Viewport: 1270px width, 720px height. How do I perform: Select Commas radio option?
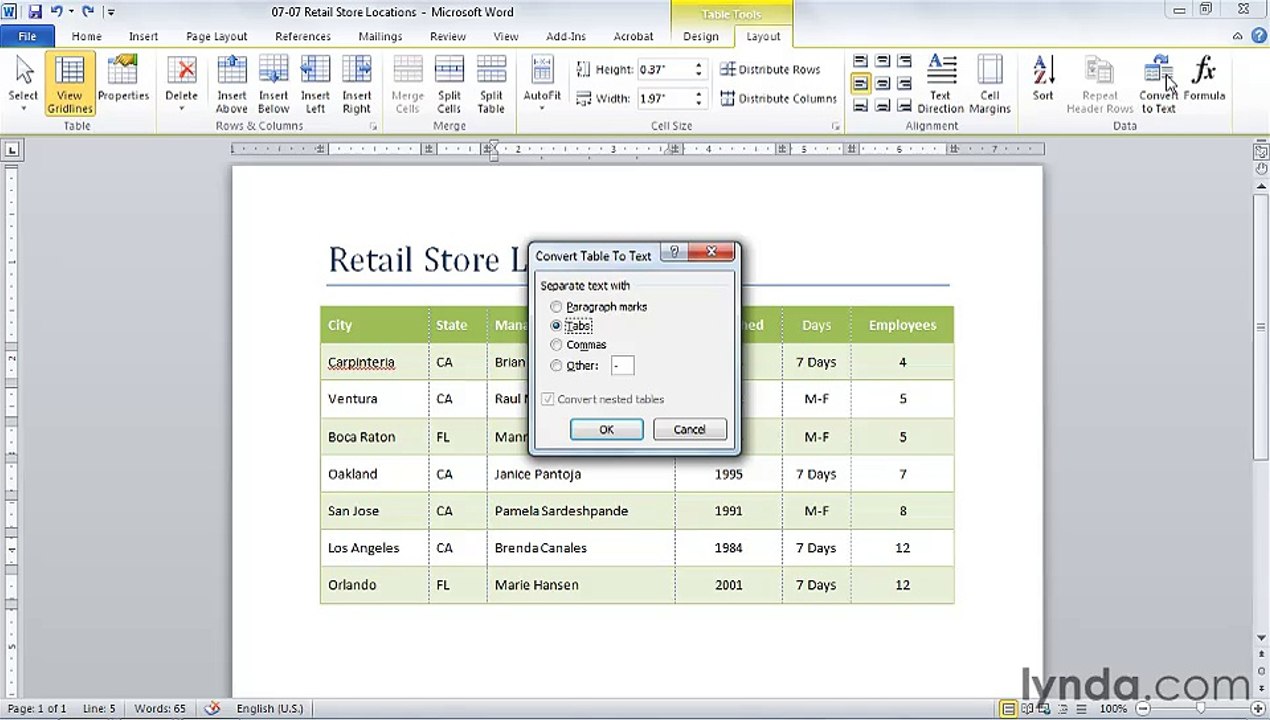tap(556, 345)
